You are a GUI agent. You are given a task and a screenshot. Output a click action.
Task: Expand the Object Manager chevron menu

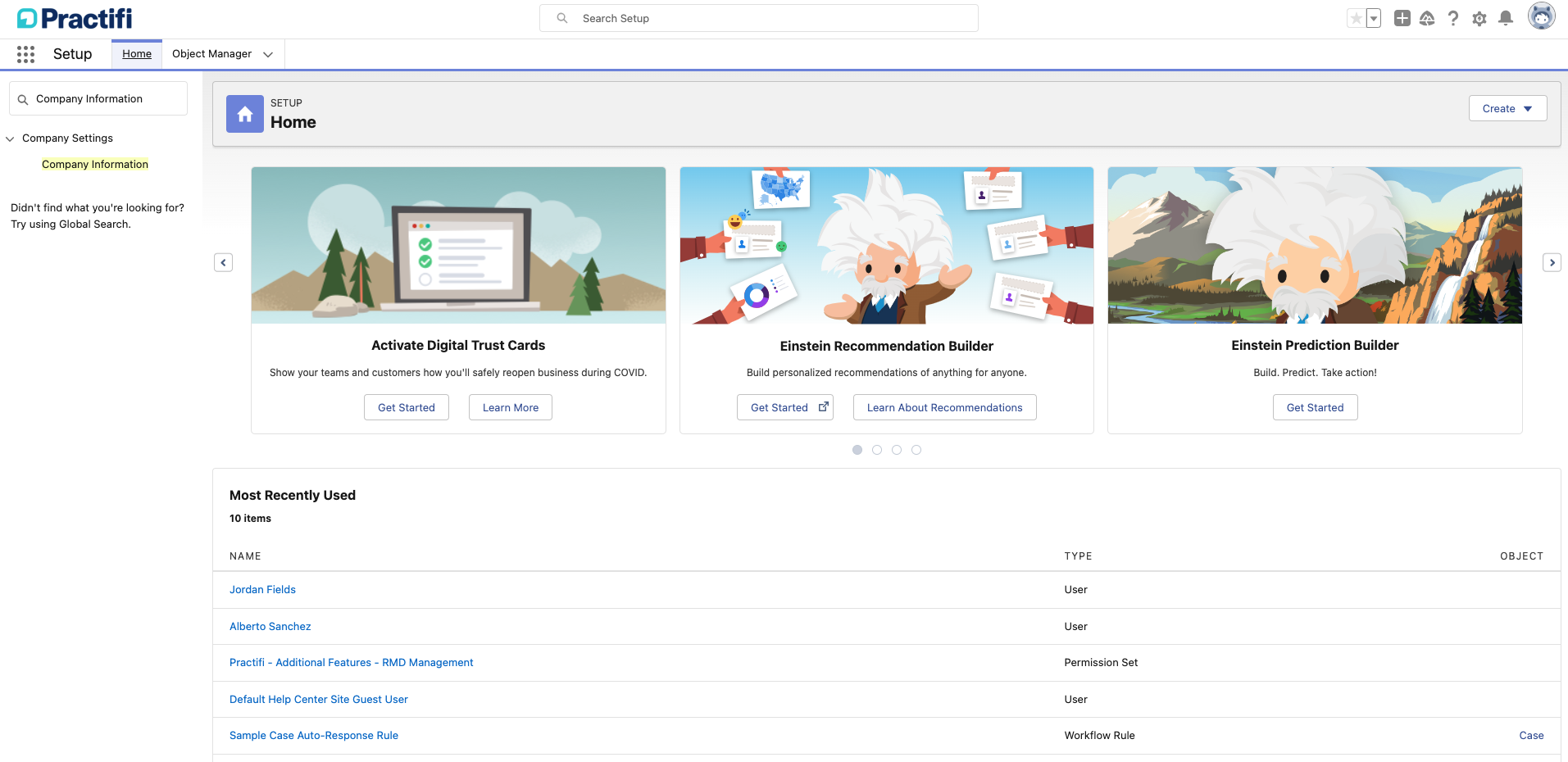coord(268,55)
